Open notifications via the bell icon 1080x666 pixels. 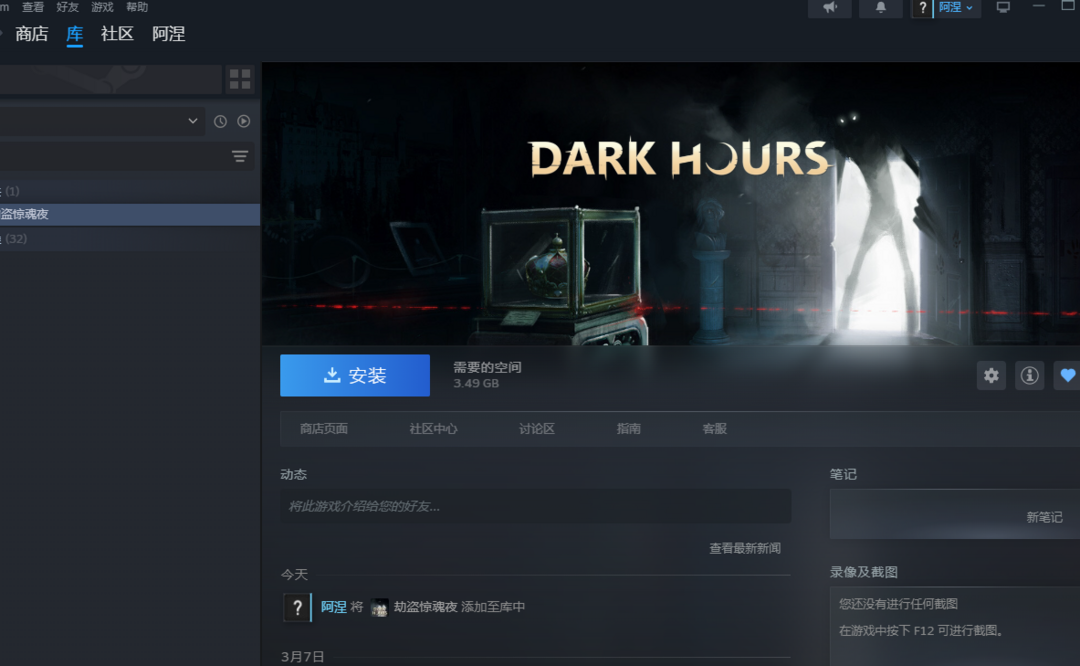click(x=880, y=8)
